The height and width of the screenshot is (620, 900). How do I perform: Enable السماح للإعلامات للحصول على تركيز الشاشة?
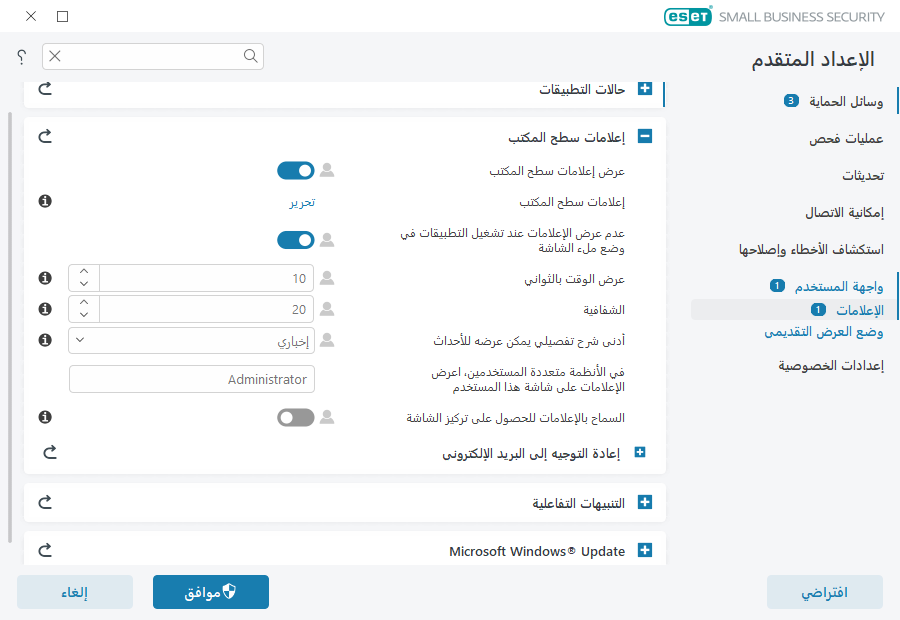click(295, 417)
